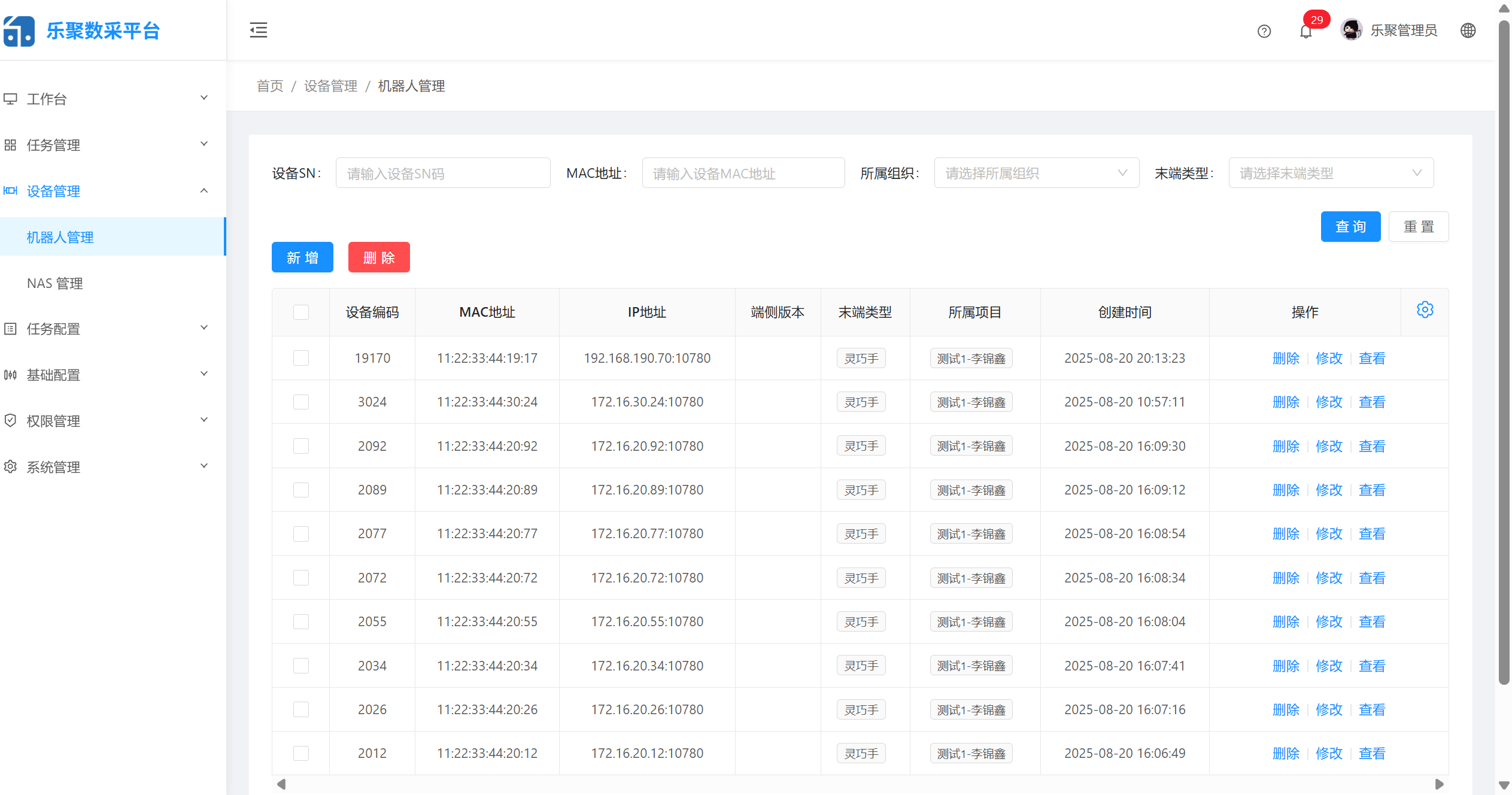Click the 查询 search button
This screenshot has width=1512, height=795.
pyautogui.click(x=1350, y=226)
